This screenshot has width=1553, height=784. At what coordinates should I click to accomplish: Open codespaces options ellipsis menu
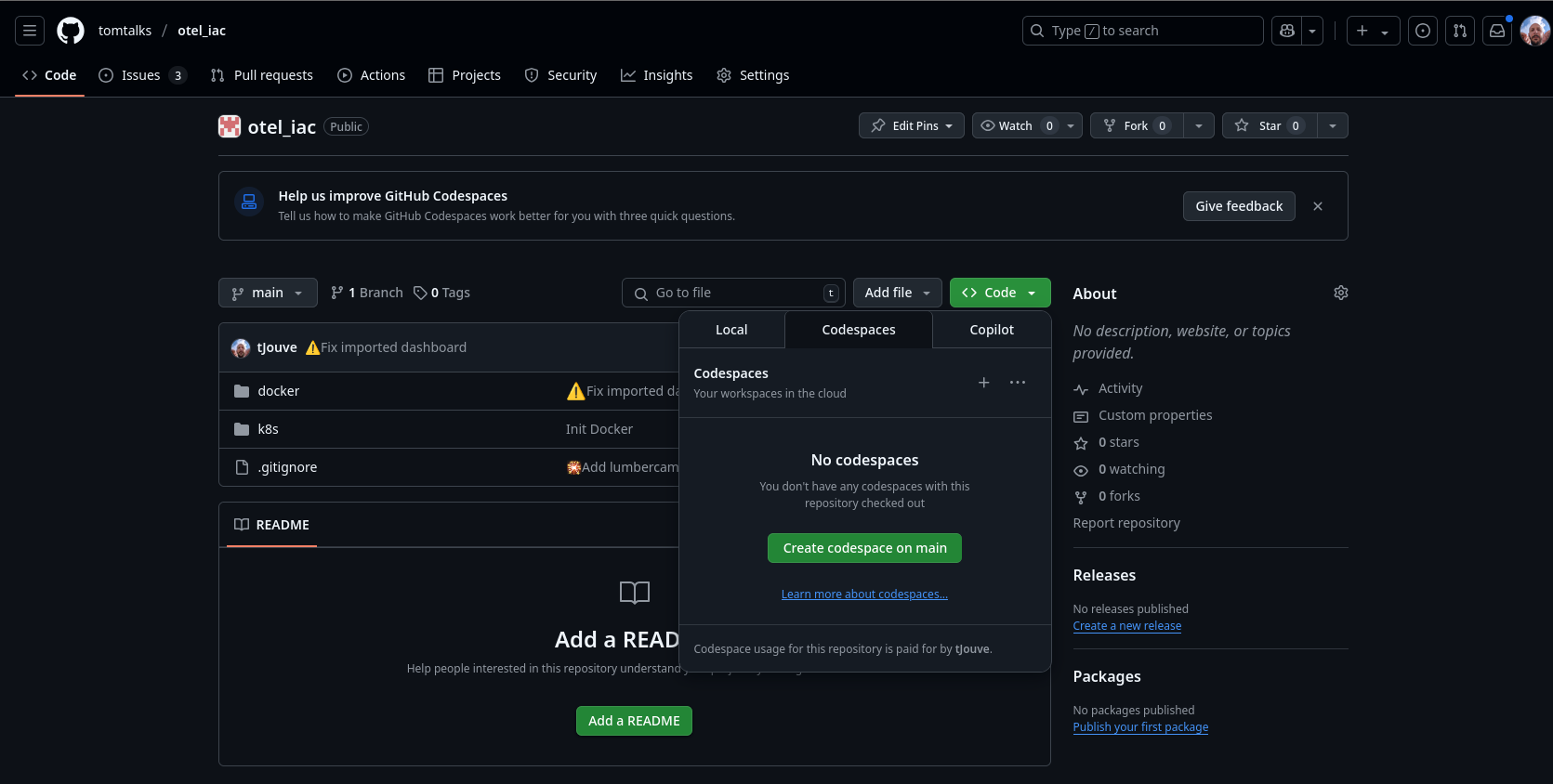point(1018,383)
